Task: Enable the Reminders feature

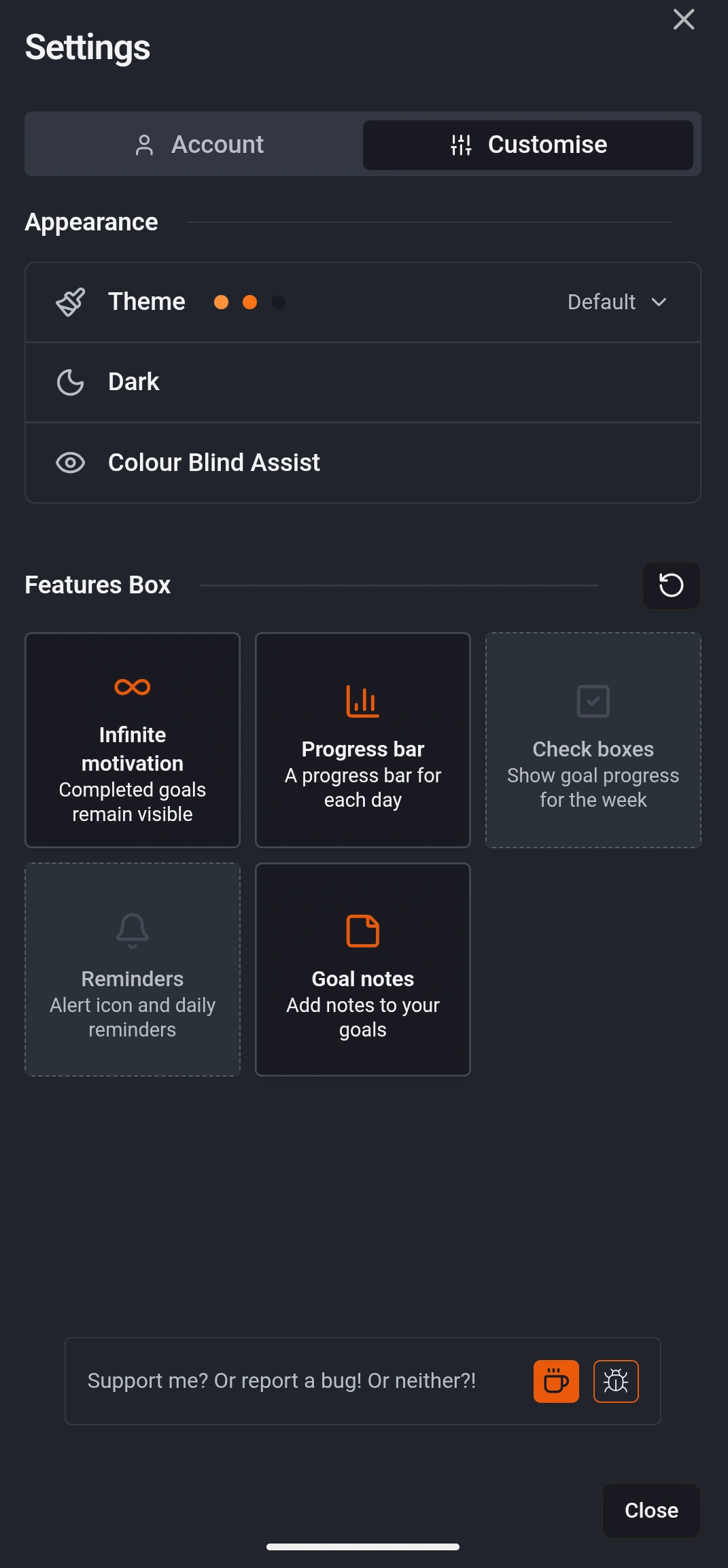Action: click(x=133, y=970)
